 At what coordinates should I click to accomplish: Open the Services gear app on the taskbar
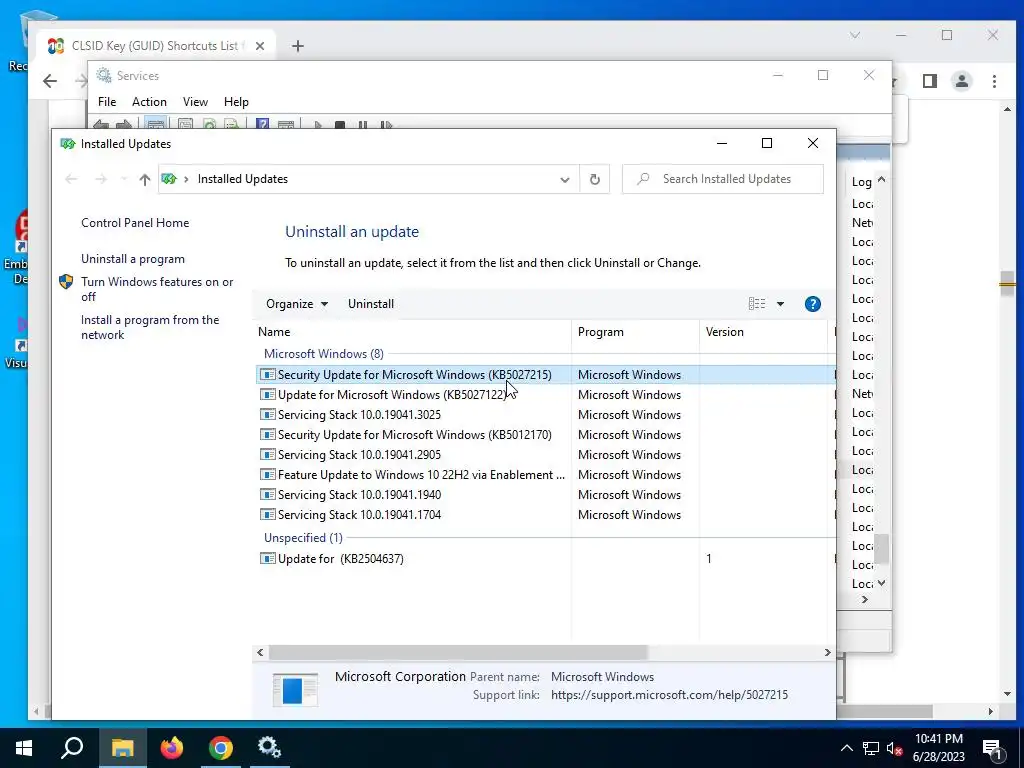(x=269, y=748)
